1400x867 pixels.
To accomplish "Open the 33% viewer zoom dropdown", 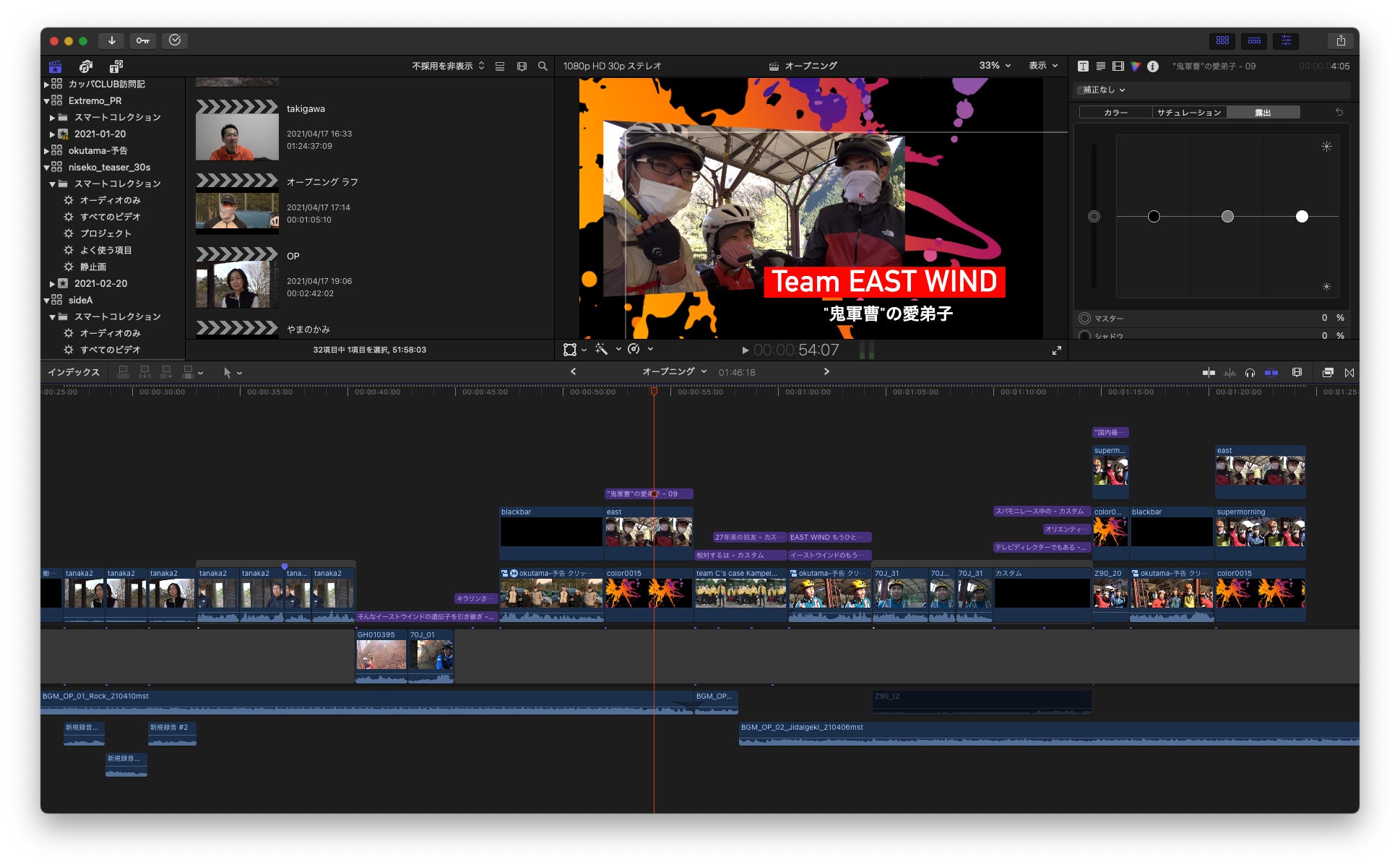I will pos(995,66).
